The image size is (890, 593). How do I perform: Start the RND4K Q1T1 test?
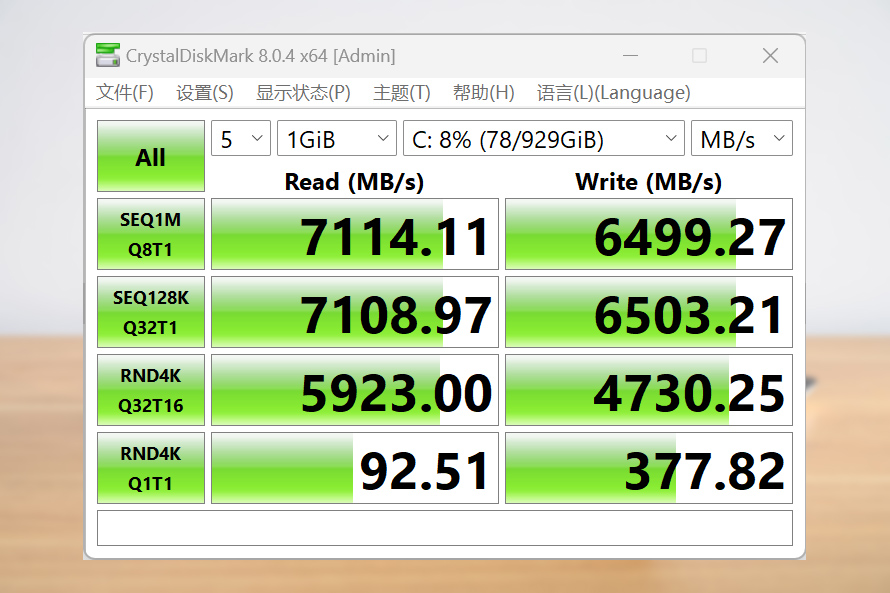click(x=151, y=468)
